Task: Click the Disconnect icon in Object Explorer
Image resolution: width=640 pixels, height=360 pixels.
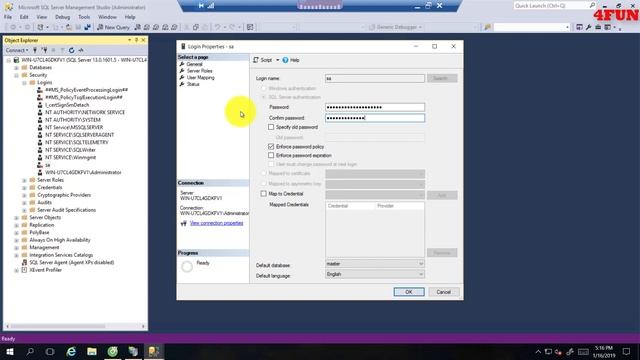Action: (x=44, y=50)
